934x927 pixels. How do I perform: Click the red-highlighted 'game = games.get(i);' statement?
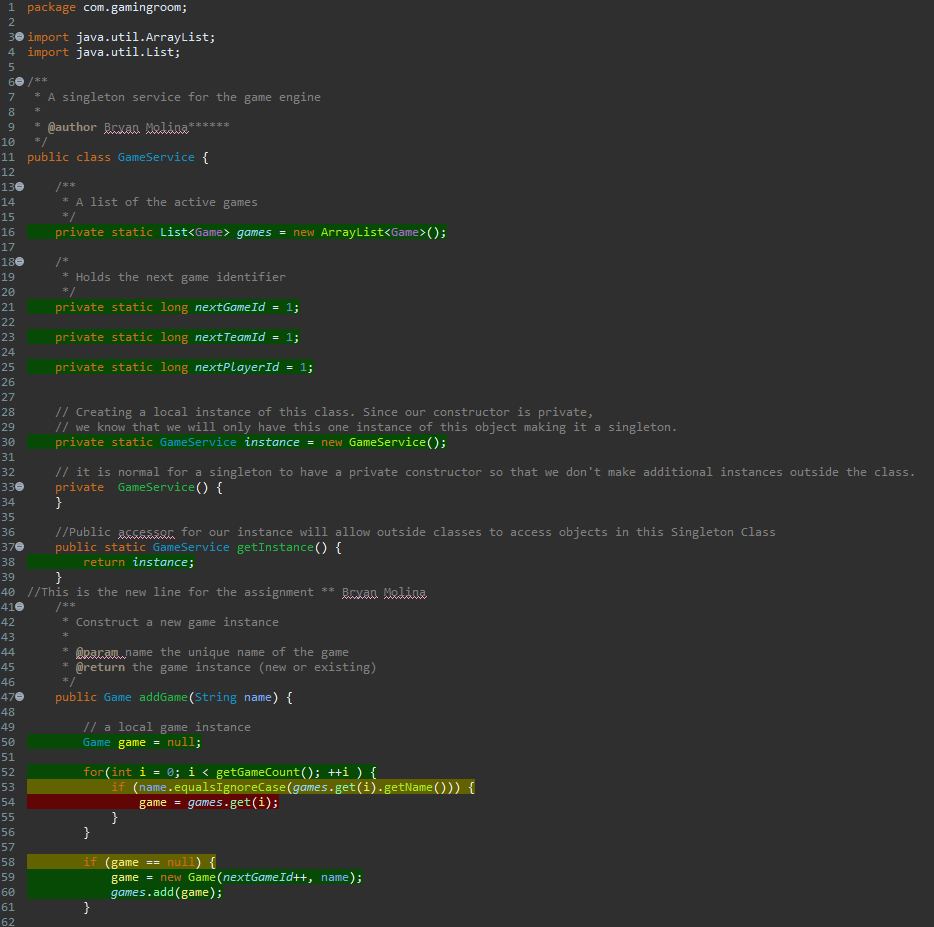coord(208,802)
